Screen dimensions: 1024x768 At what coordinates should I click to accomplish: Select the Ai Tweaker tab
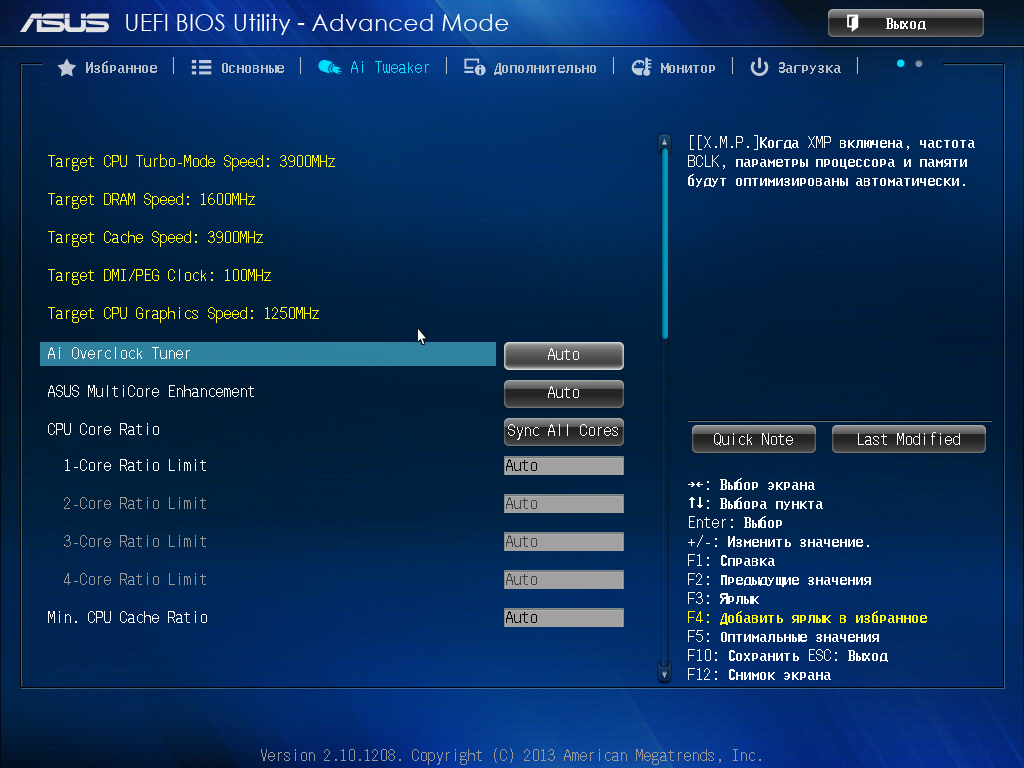(374, 67)
